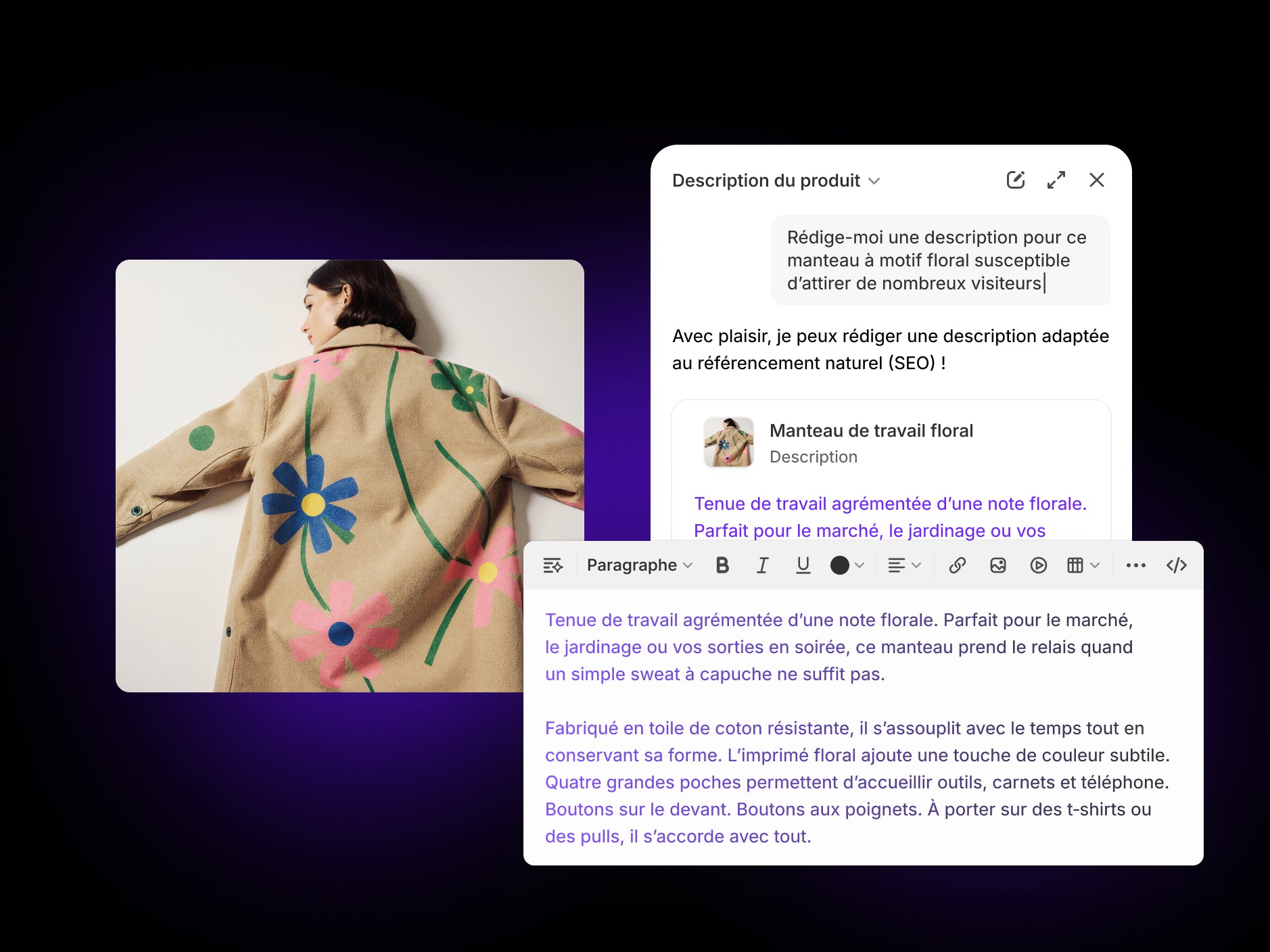Click the Manteau de travail floral thumbnail
1270x952 pixels.
pyautogui.click(x=728, y=442)
